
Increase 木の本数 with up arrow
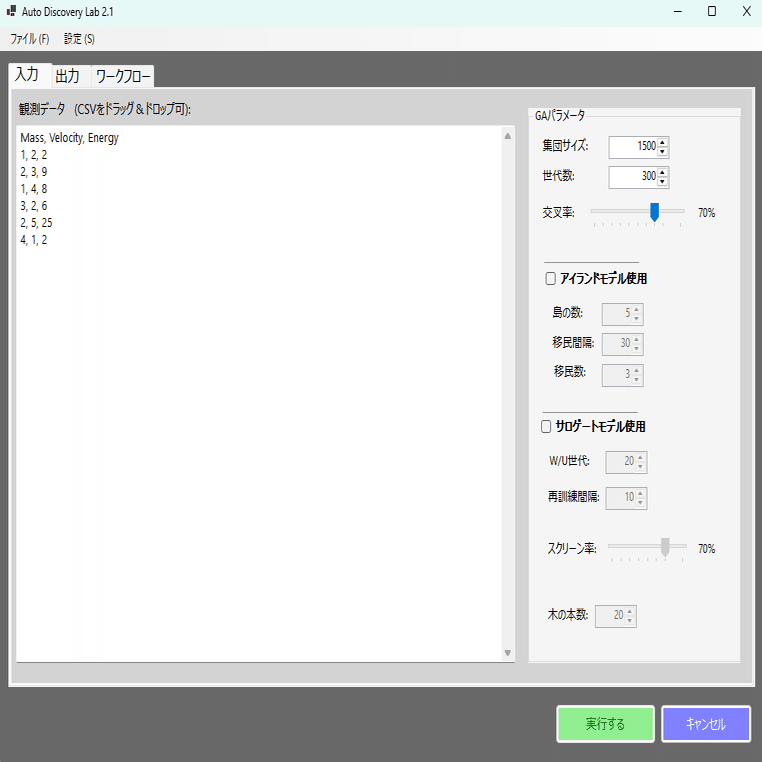click(630, 611)
